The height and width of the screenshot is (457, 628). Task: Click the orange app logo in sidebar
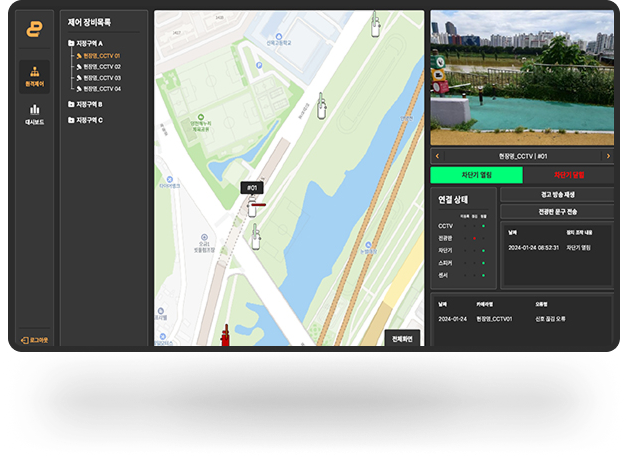[x=34, y=30]
